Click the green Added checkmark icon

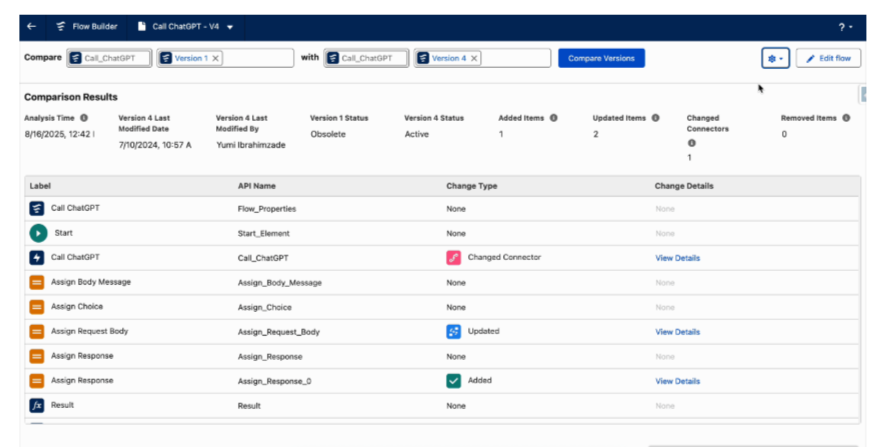(x=453, y=381)
